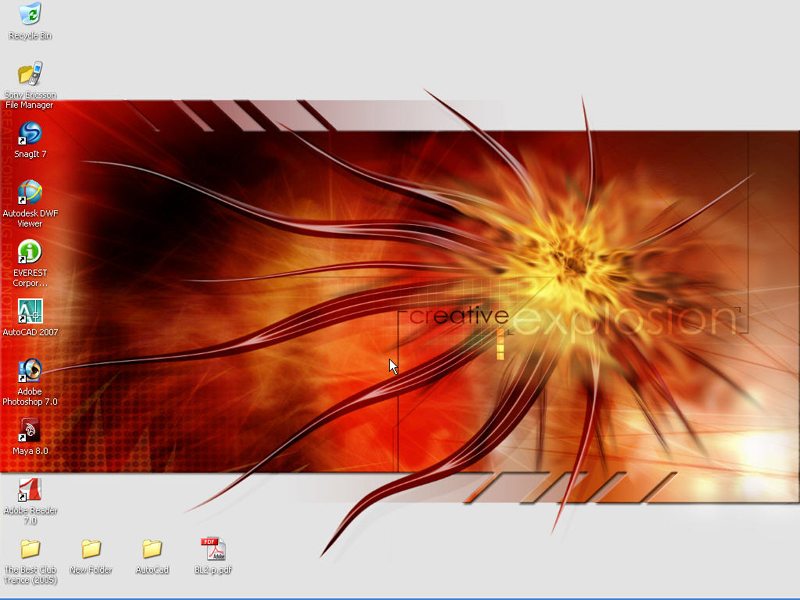Viewport: 800px width, 600px height.
Task: Select the BL2 p.pdf file
Action: point(214,549)
